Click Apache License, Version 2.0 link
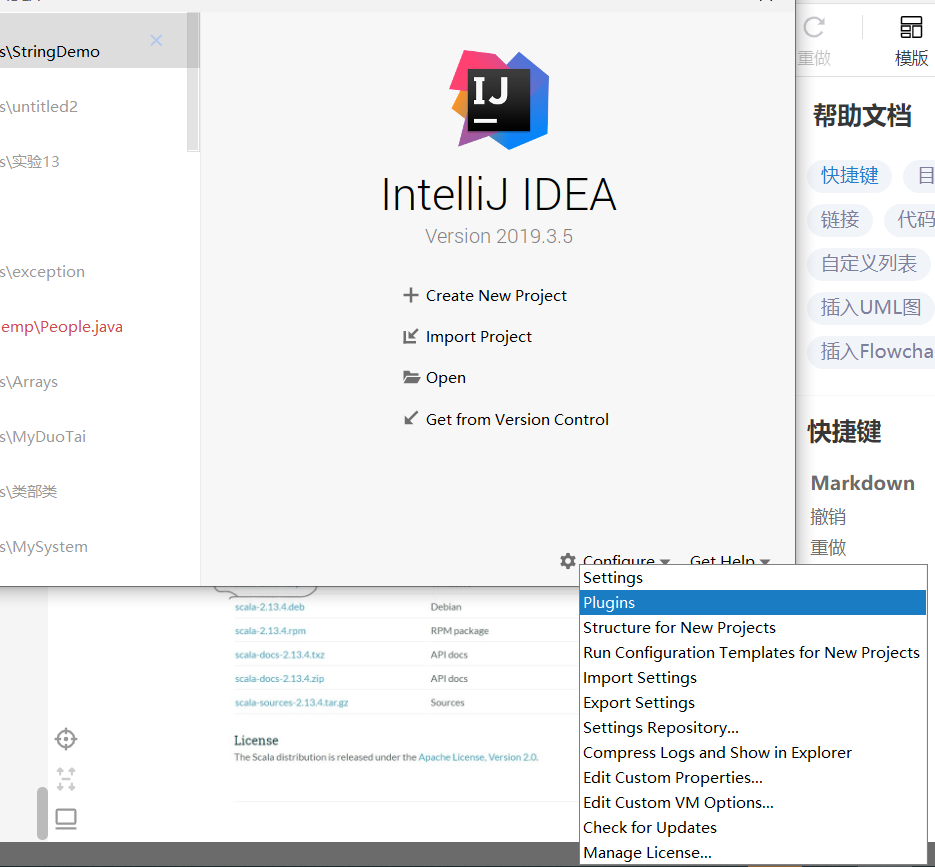The image size is (935, 867). coord(478,757)
